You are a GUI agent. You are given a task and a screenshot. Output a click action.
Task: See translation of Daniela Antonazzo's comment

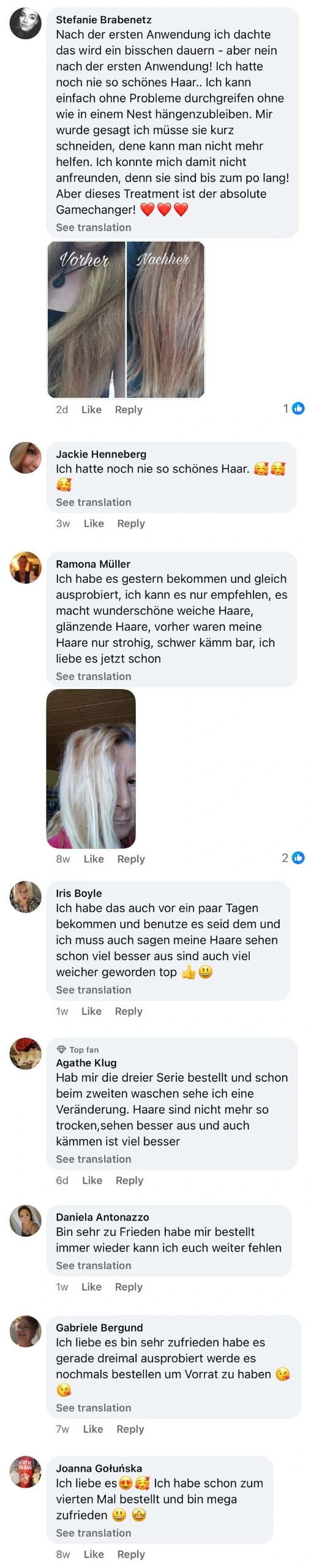(94, 1265)
